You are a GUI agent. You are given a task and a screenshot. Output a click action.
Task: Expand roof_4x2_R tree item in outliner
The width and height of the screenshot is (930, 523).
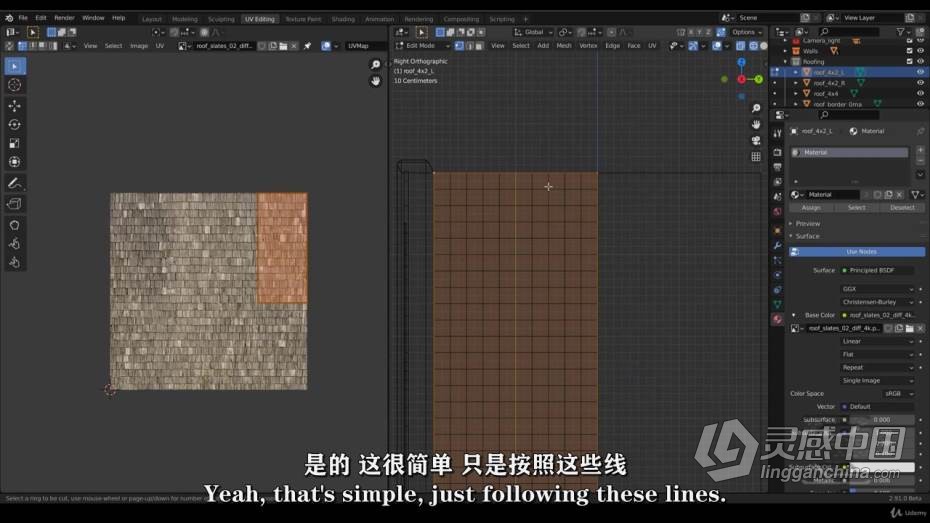coord(796,83)
